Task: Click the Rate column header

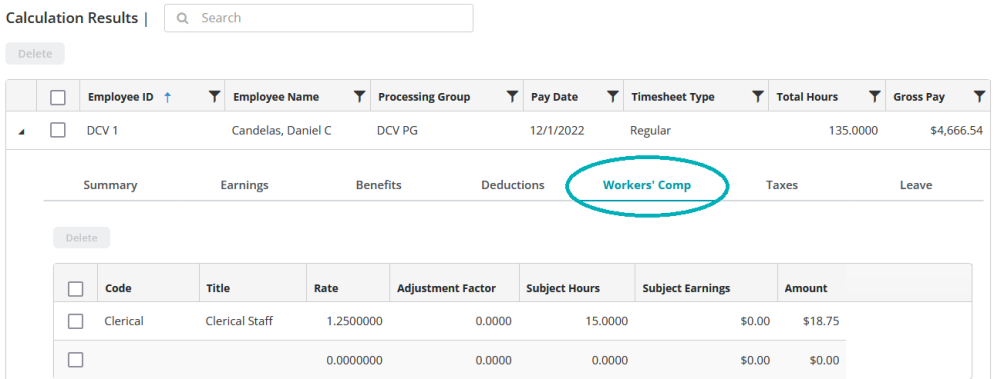Action: tap(326, 288)
